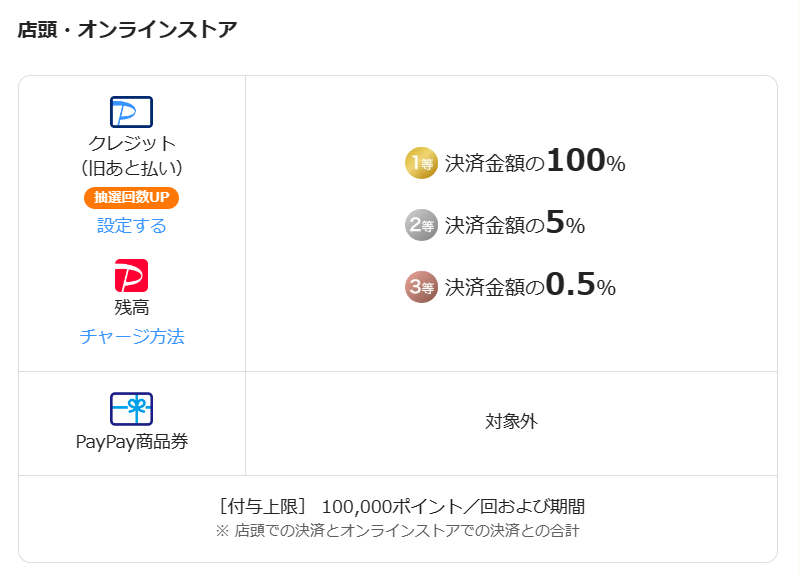
Task: Open the 設定する link
Action: click(x=131, y=226)
